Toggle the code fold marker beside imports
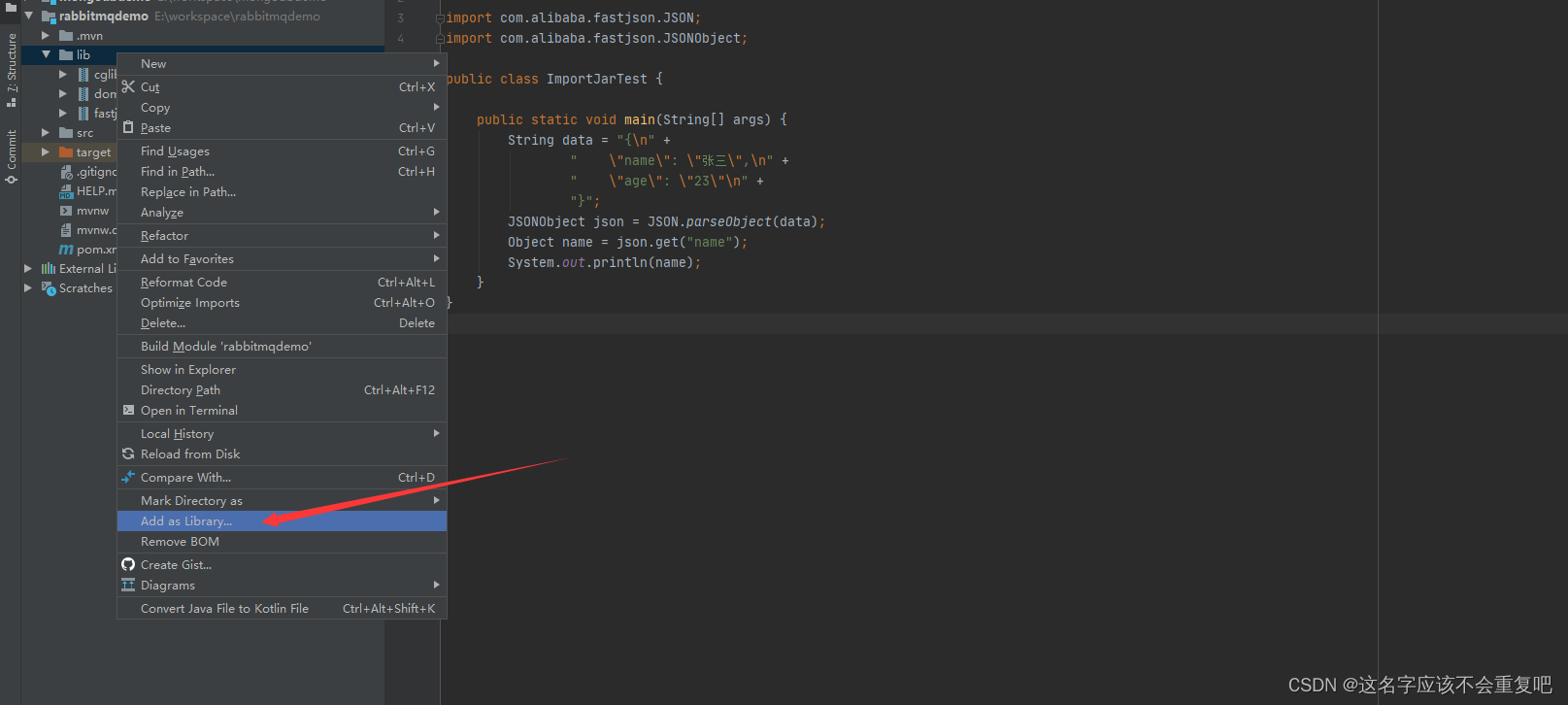Image resolution: width=1568 pixels, height=705 pixels. [440, 18]
